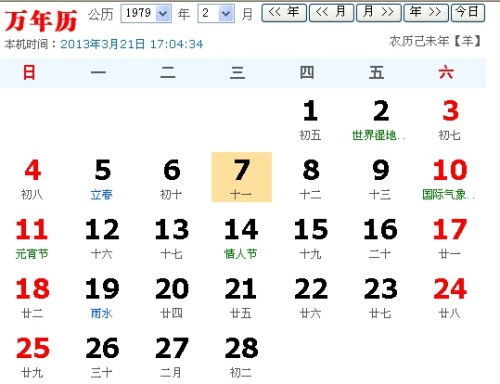
Task: Select February 13 (十七)
Action: [171, 238]
